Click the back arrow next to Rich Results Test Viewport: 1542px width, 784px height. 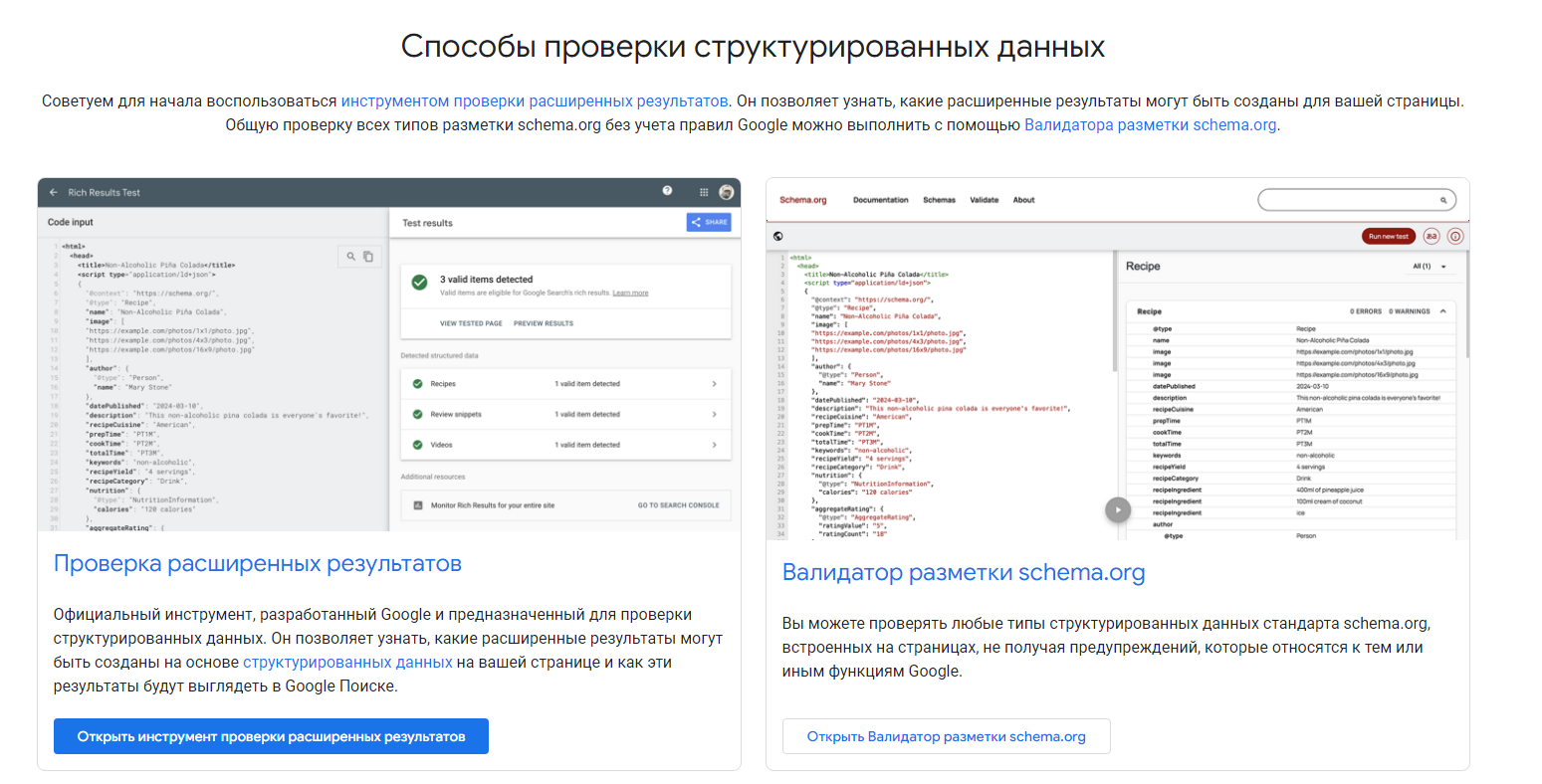pyautogui.click(x=54, y=192)
